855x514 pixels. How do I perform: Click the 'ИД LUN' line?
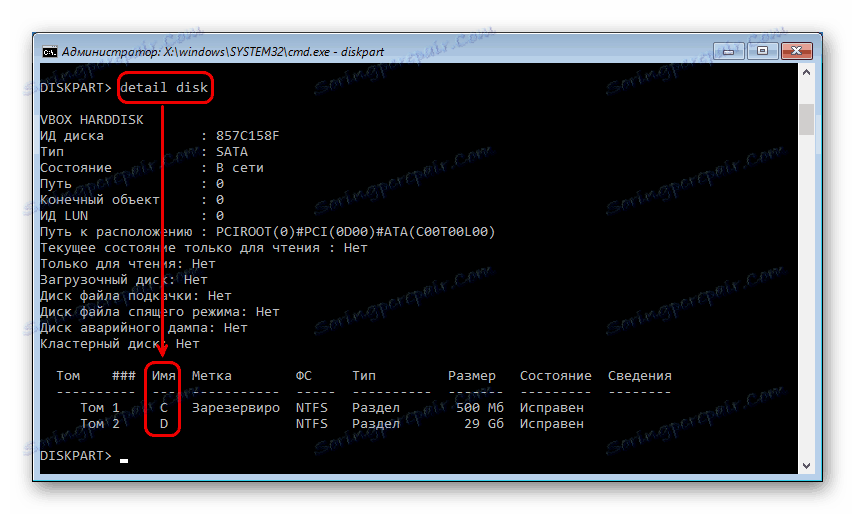coord(132,216)
